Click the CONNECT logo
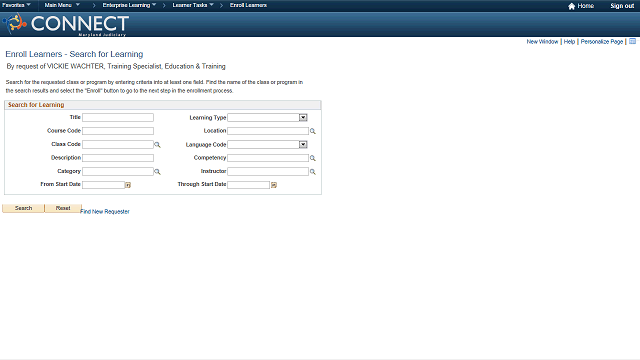The image size is (640, 360). point(66,24)
